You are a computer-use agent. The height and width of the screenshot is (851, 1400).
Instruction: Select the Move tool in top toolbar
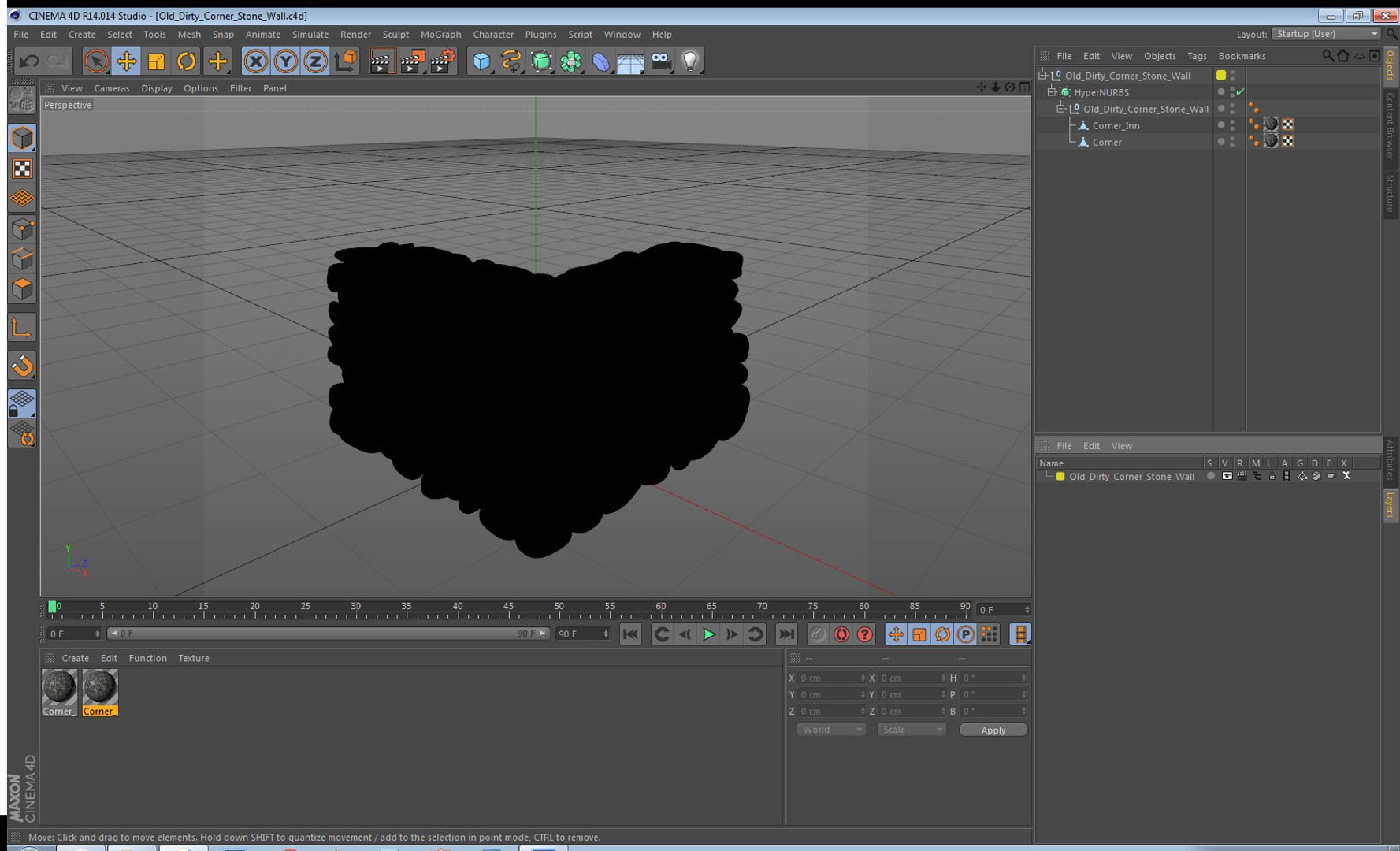[126, 61]
